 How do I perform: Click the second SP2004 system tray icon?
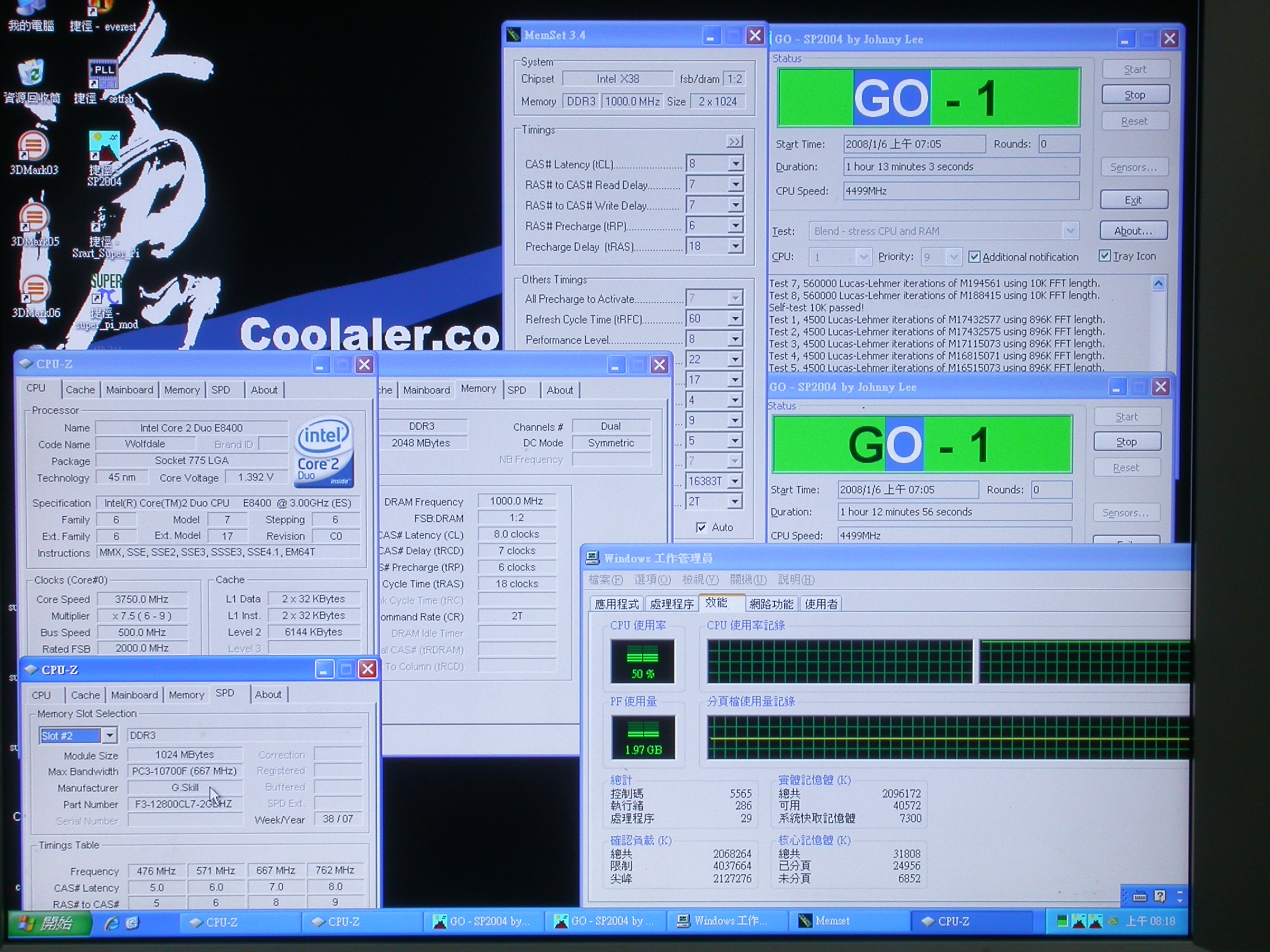coord(1096,922)
